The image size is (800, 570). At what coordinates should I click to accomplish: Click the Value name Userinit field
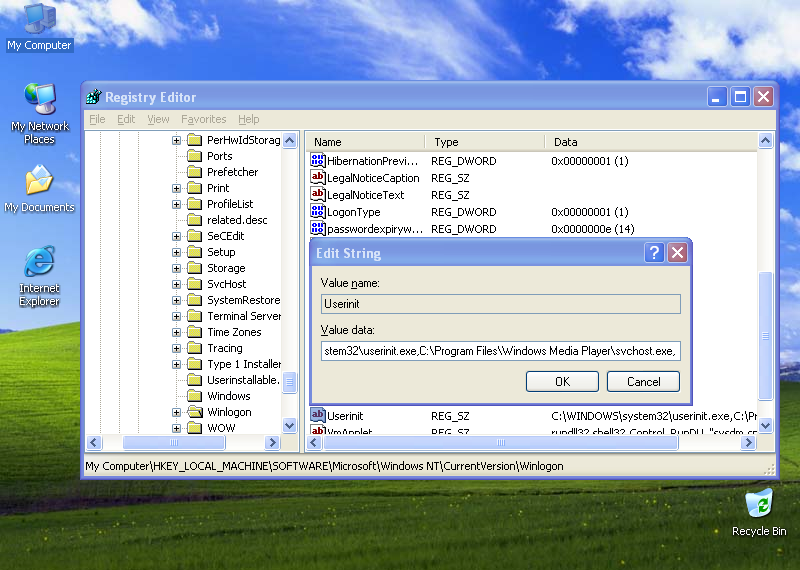[x=501, y=304]
